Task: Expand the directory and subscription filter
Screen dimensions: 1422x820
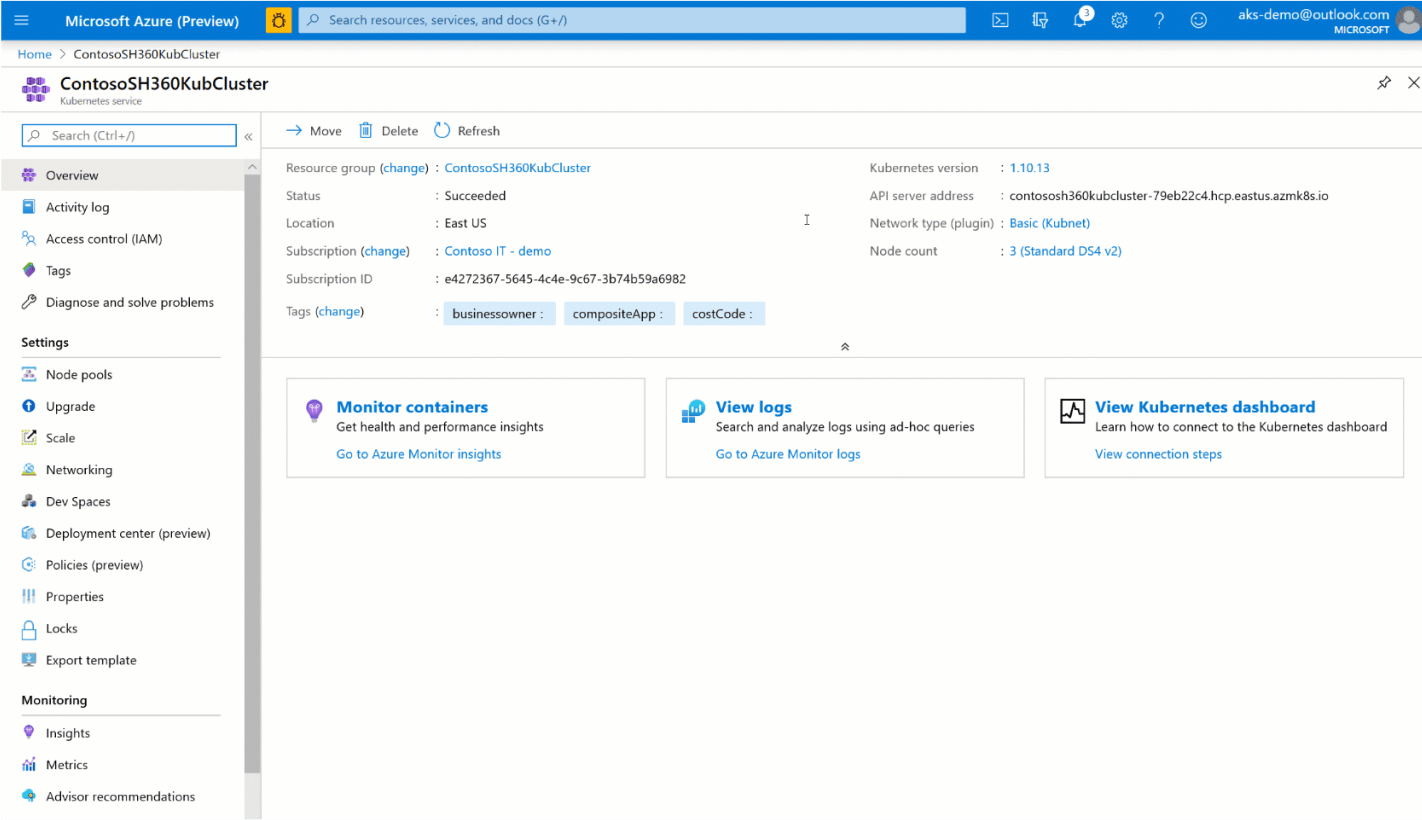Action: 1039,19
